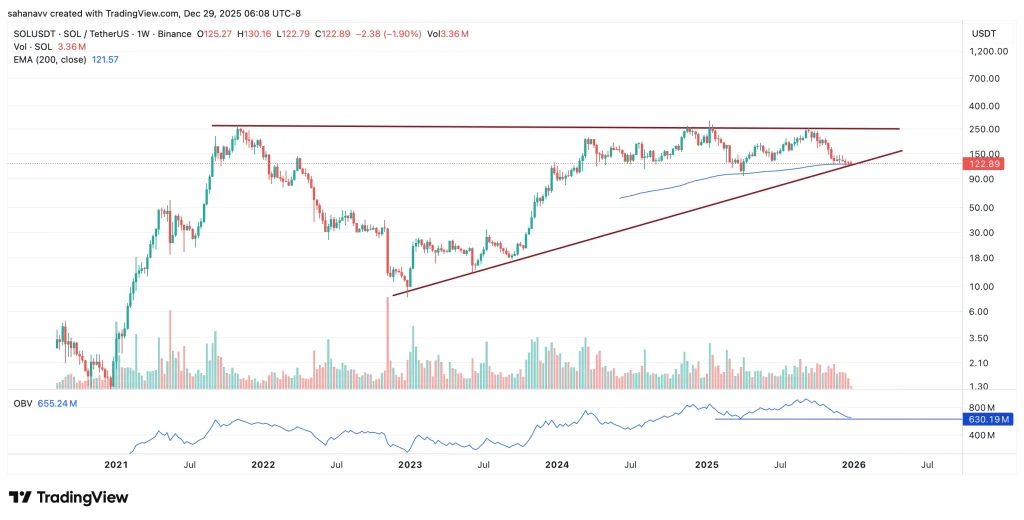Viewport: 1024px width, 520px height.
Task: Select the EMA (200, close) indicator label
Action: [49, 60]
